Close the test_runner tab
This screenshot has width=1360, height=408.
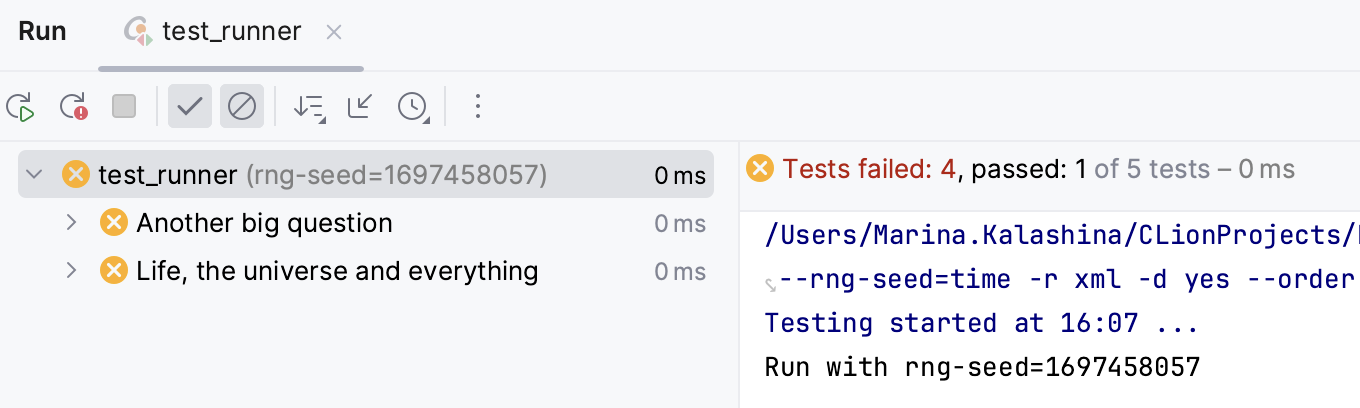[334, 33]
